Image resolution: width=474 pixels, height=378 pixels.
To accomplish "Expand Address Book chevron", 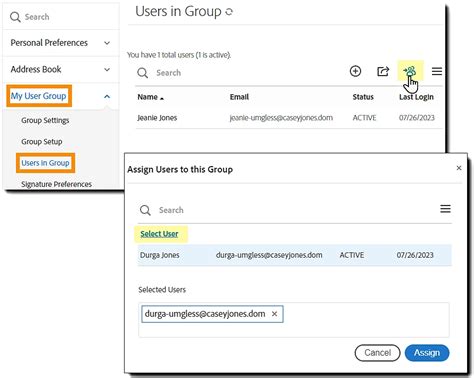I will click(107, 70).
